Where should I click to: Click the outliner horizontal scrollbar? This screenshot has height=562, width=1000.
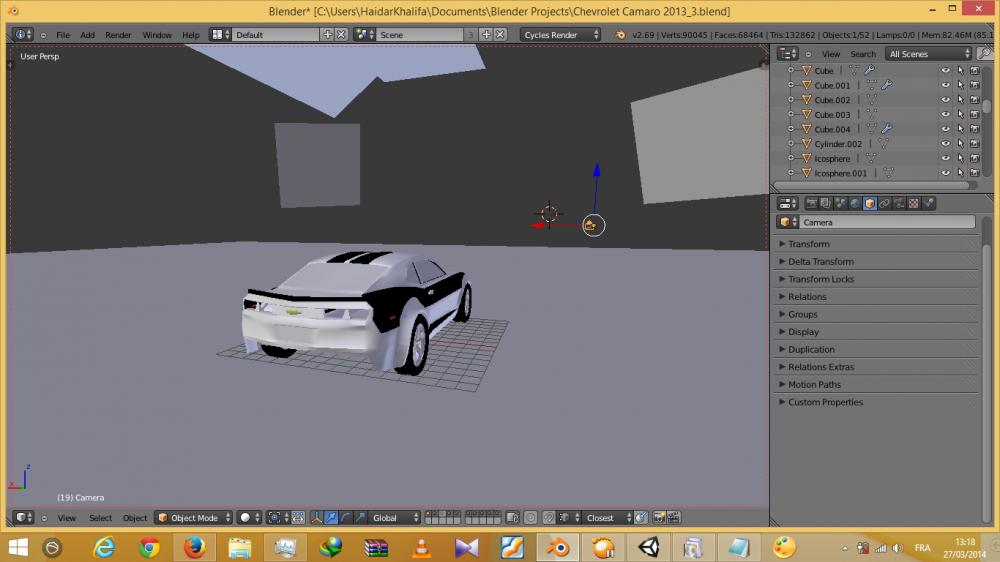pos(872,186)
